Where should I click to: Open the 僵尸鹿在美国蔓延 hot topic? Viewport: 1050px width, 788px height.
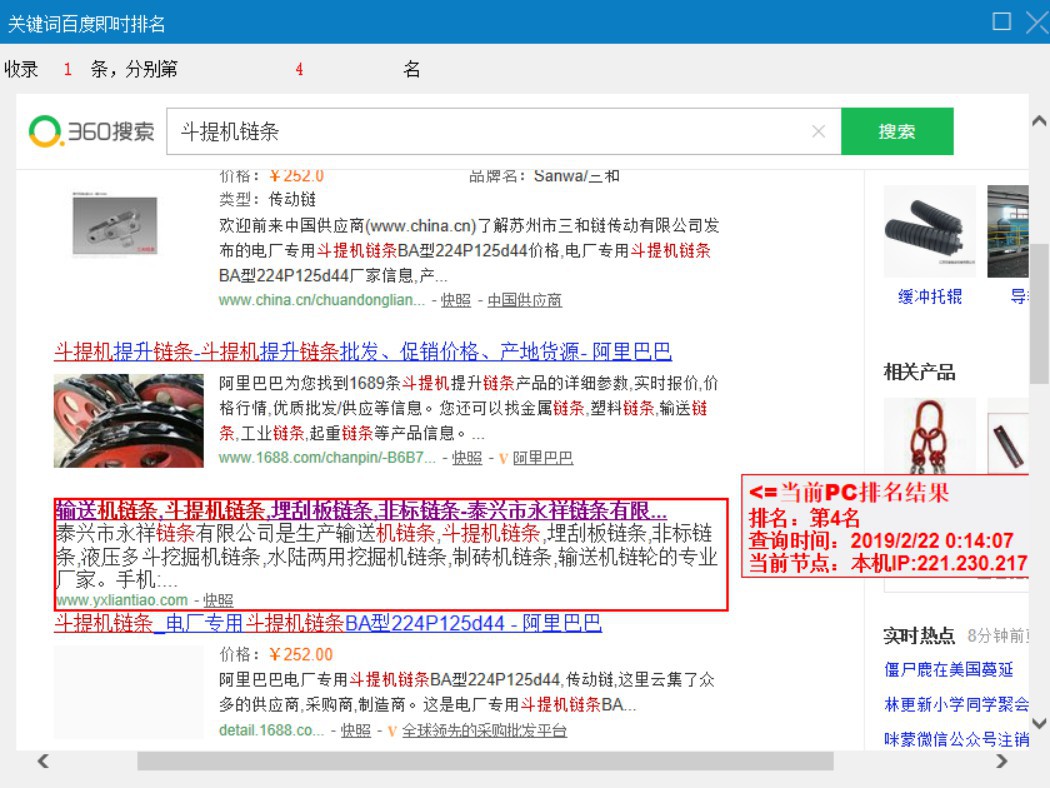tap(948, 669)
